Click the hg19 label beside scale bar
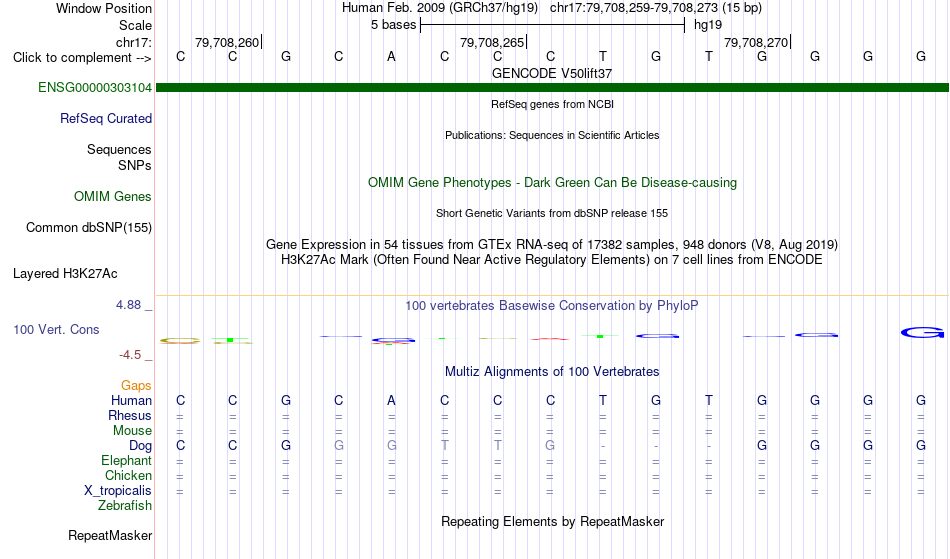 tap(708, 25)
